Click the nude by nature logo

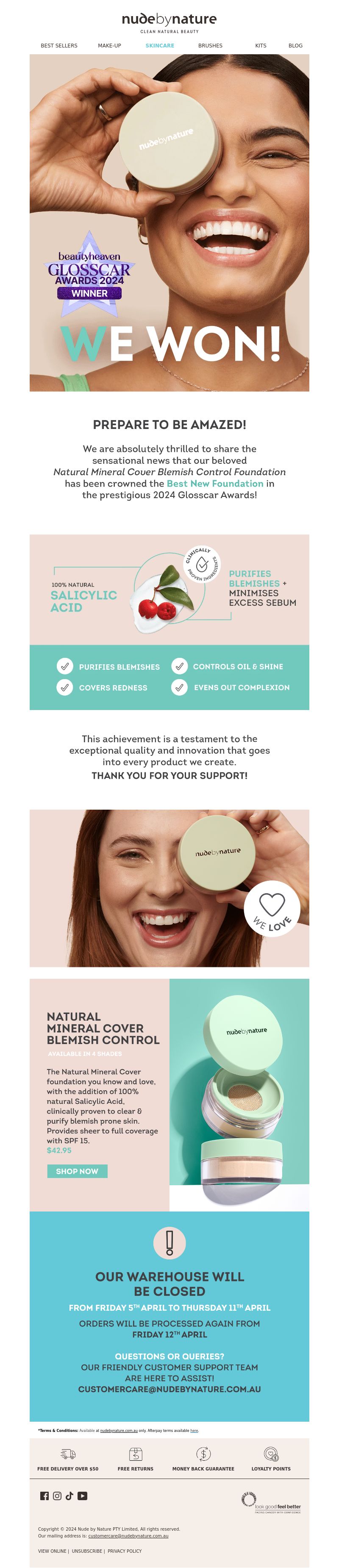(169, 22)
